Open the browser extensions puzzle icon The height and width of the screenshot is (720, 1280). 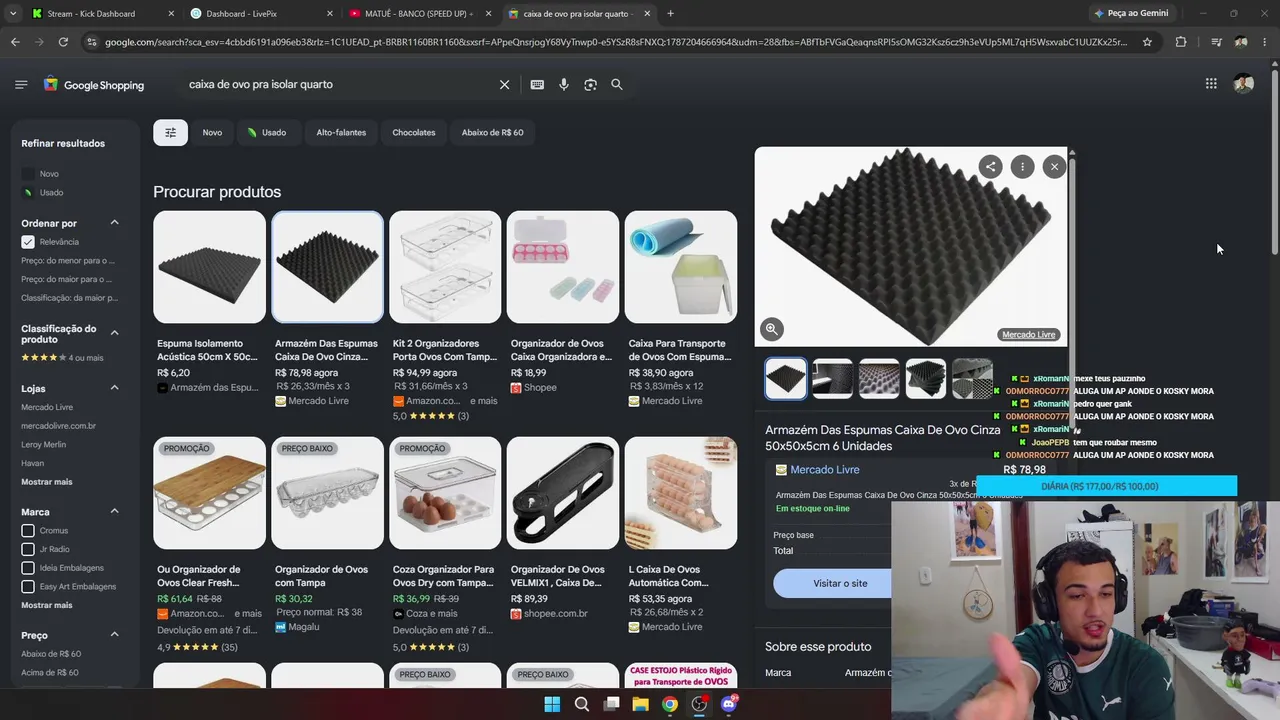click(1181, 42)
